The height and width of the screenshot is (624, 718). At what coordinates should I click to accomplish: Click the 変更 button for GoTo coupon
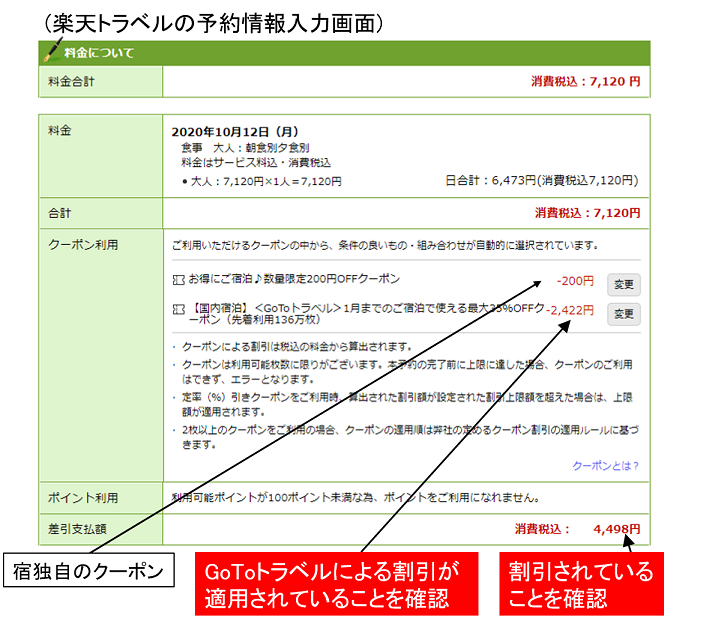(623, 314)
